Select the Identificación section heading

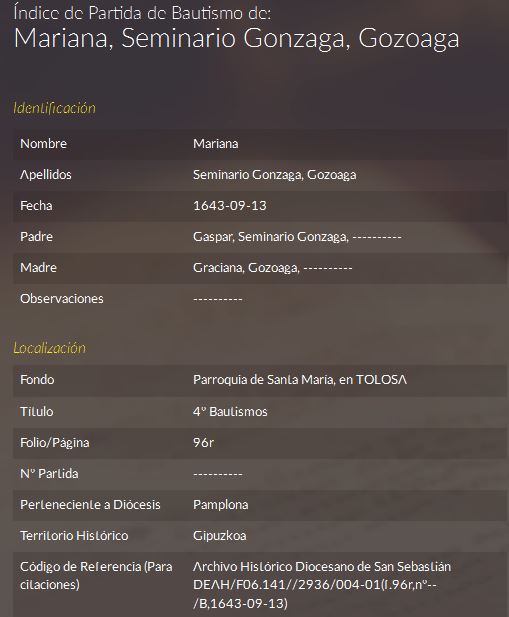(54, 108)
